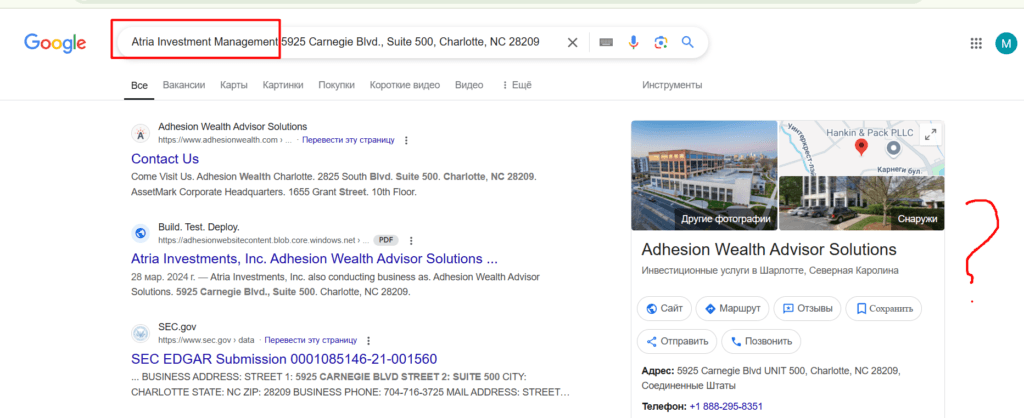Click Перевести эту страницу for adhesionwealth.com result
Screen dimensions: 1024x418
point(349,140)
